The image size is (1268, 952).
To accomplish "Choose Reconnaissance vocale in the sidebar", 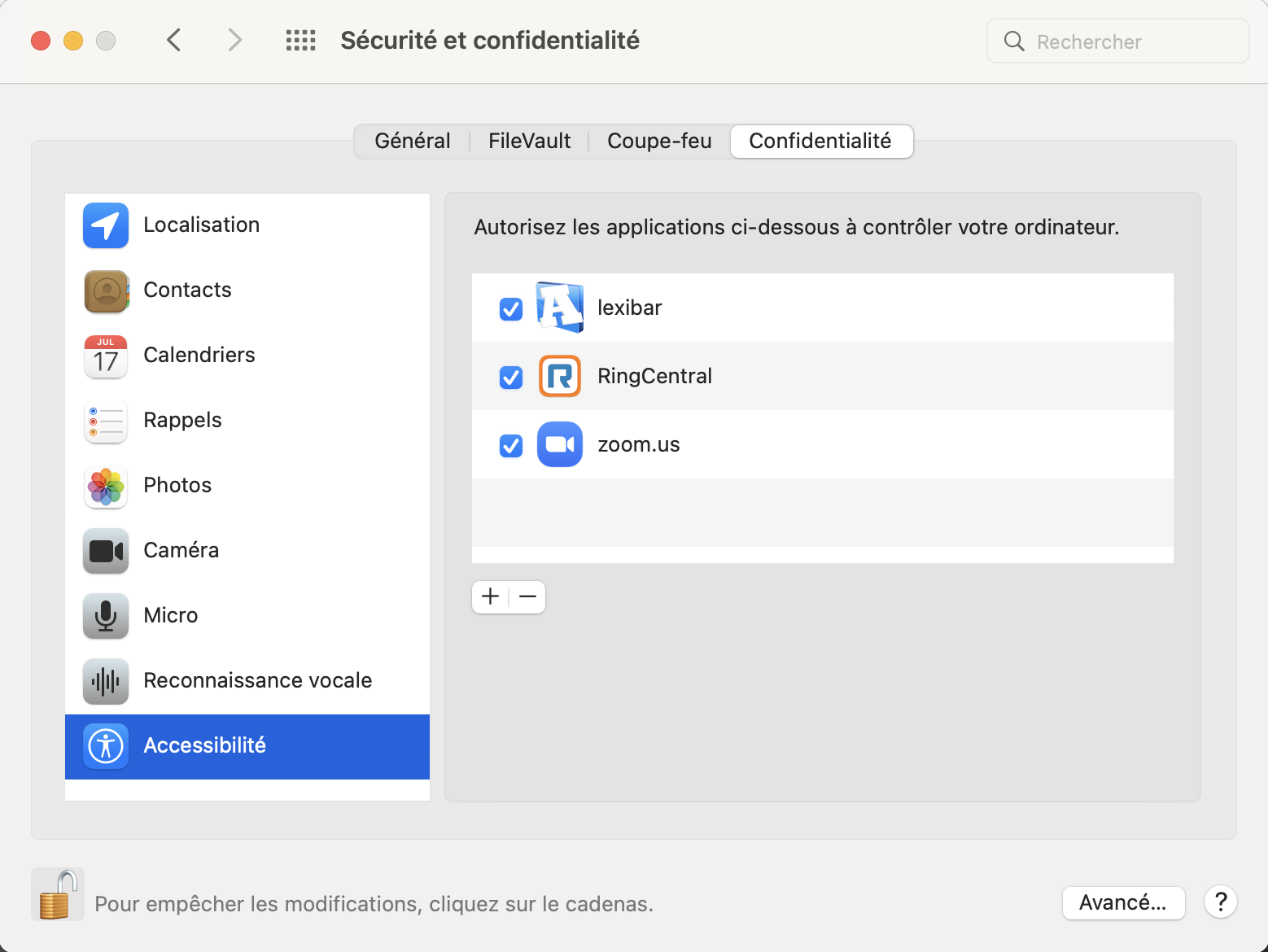I will pyautogui.click(x=257, y=681).
